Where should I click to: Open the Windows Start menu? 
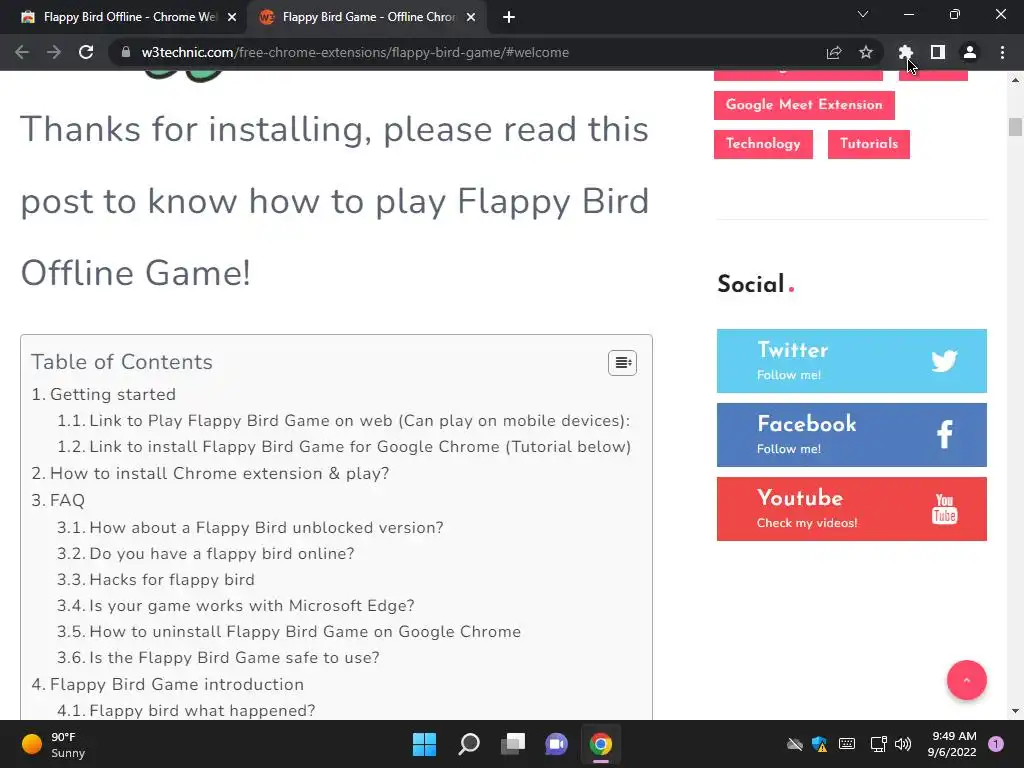click(x=424, y=744)
